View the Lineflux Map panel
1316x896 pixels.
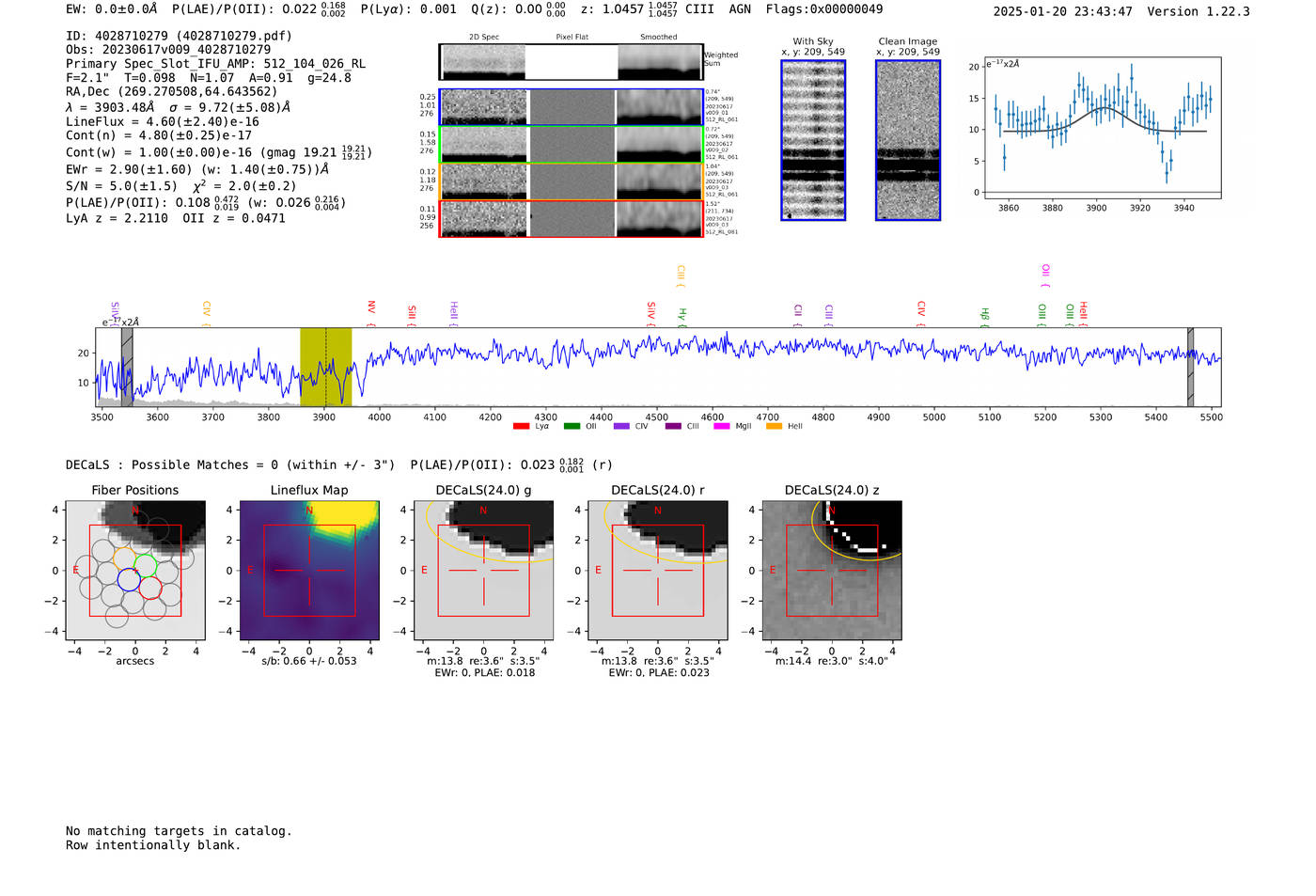309,571
